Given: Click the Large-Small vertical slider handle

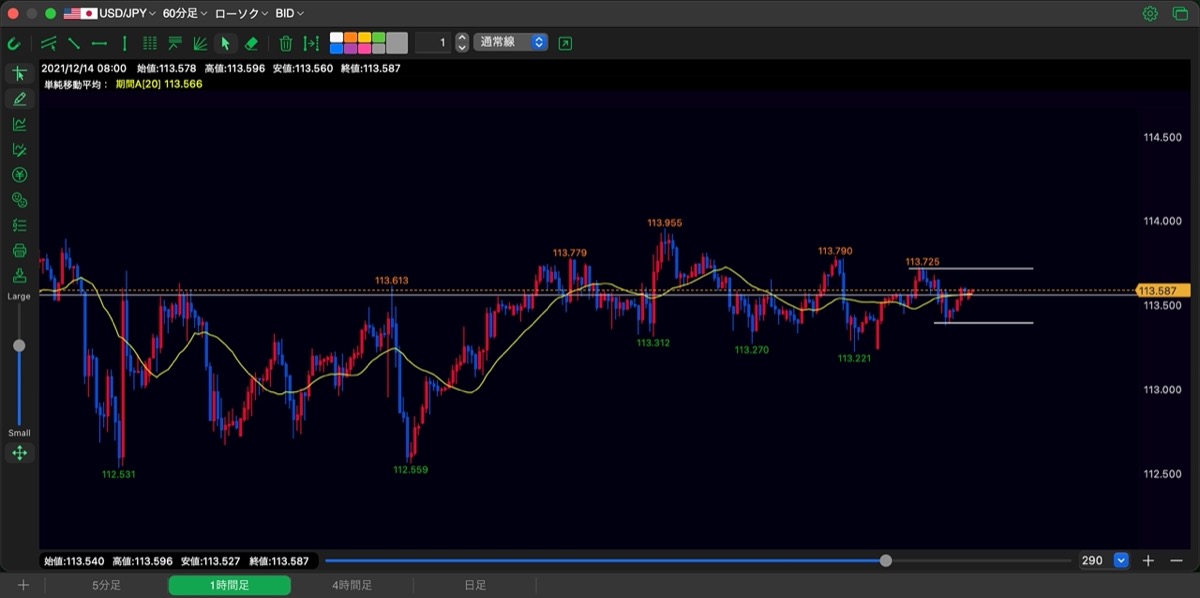Looking at the screenshot, I should point(19,345).
